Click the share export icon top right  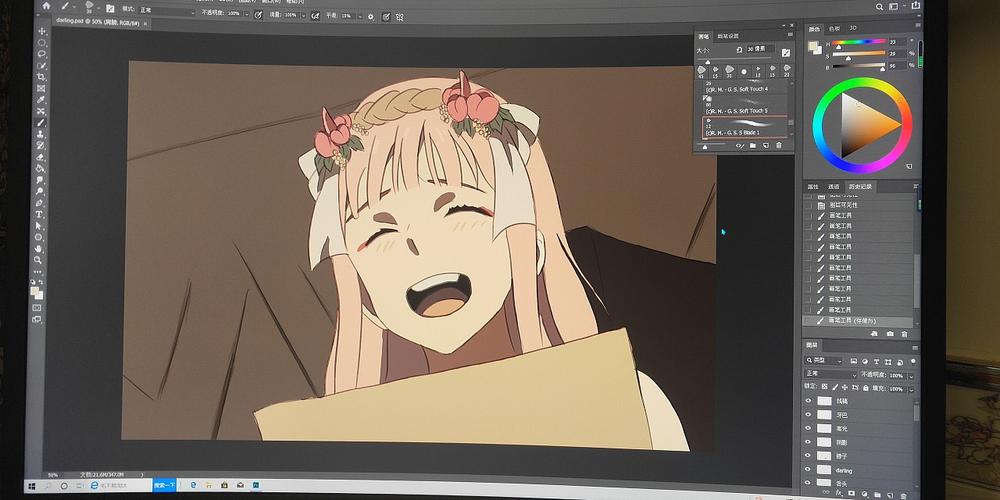(x=916, y=5)
